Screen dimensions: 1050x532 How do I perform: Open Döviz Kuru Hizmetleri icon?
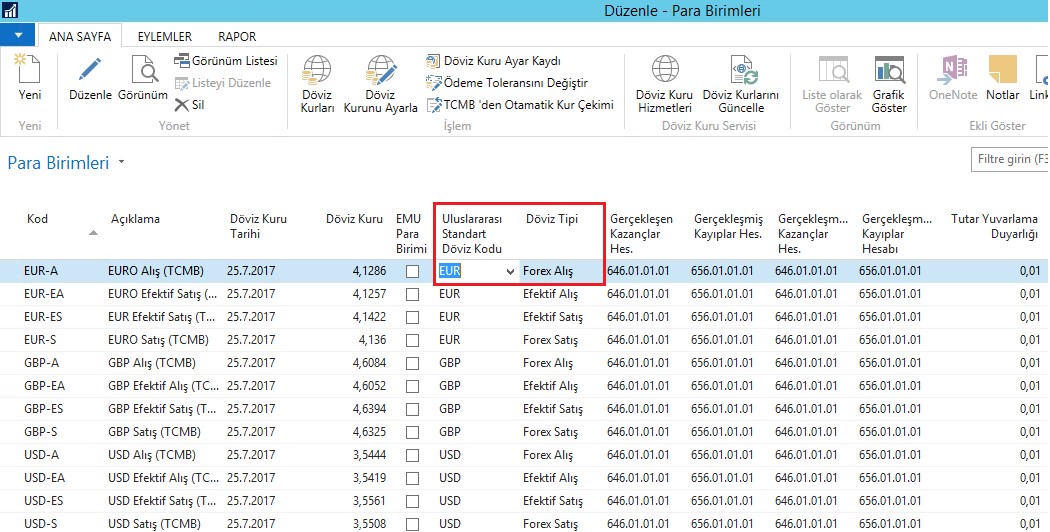pyautogui.click(x=665, y=70)
